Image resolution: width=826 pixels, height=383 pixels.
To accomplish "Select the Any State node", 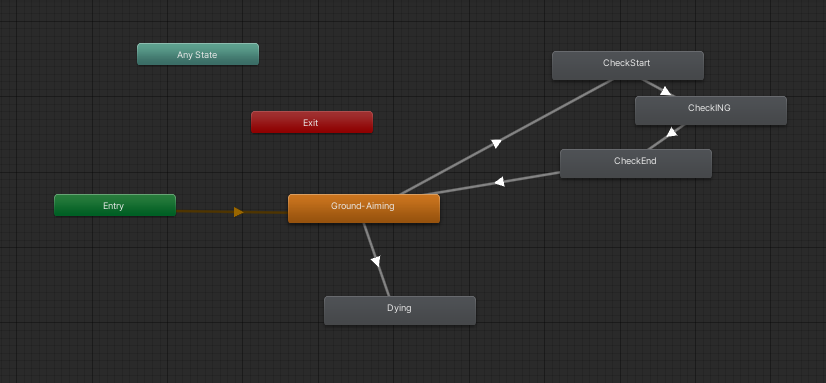I will (x=198, y=54).
